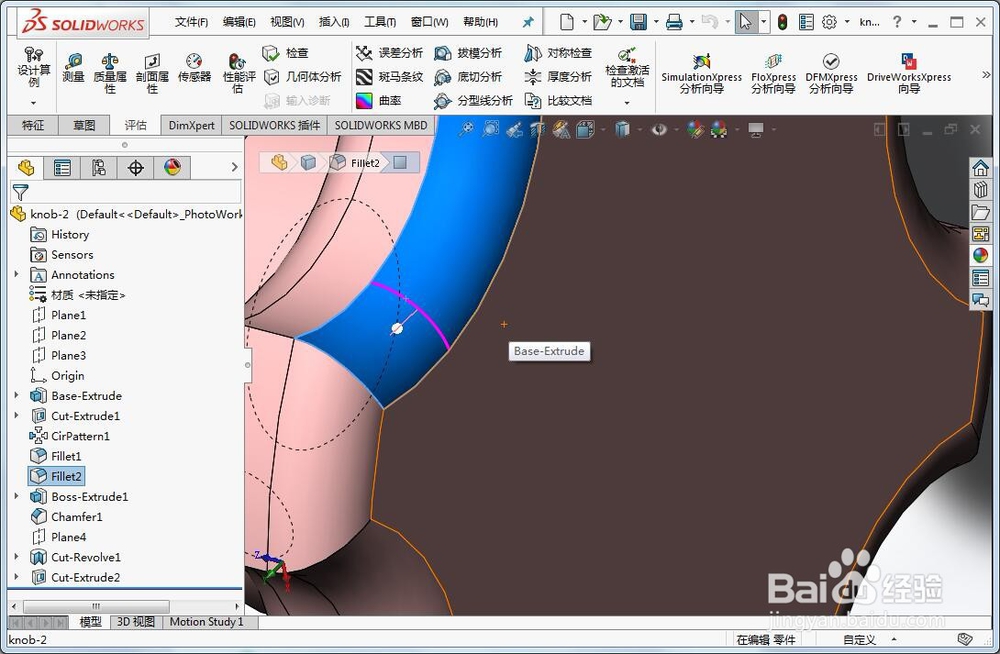Click the feature tree horizontal scrollbar
The height and width of the screenshot is (654, 1000).
[x=96, y=606]
